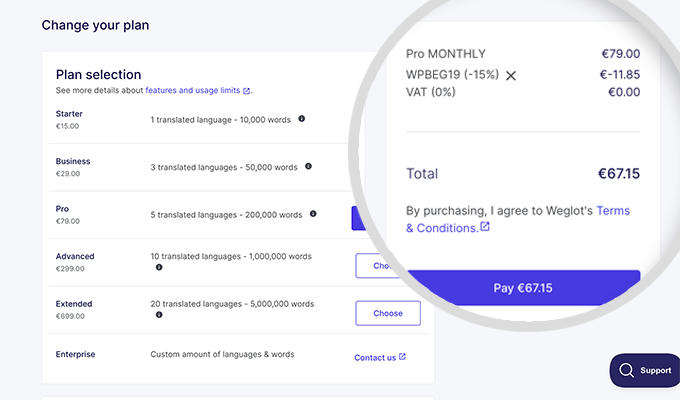Click '1 translated language - 10,000 words'
The height and width of the screenshot is (400, 680).
click(220, 120)
